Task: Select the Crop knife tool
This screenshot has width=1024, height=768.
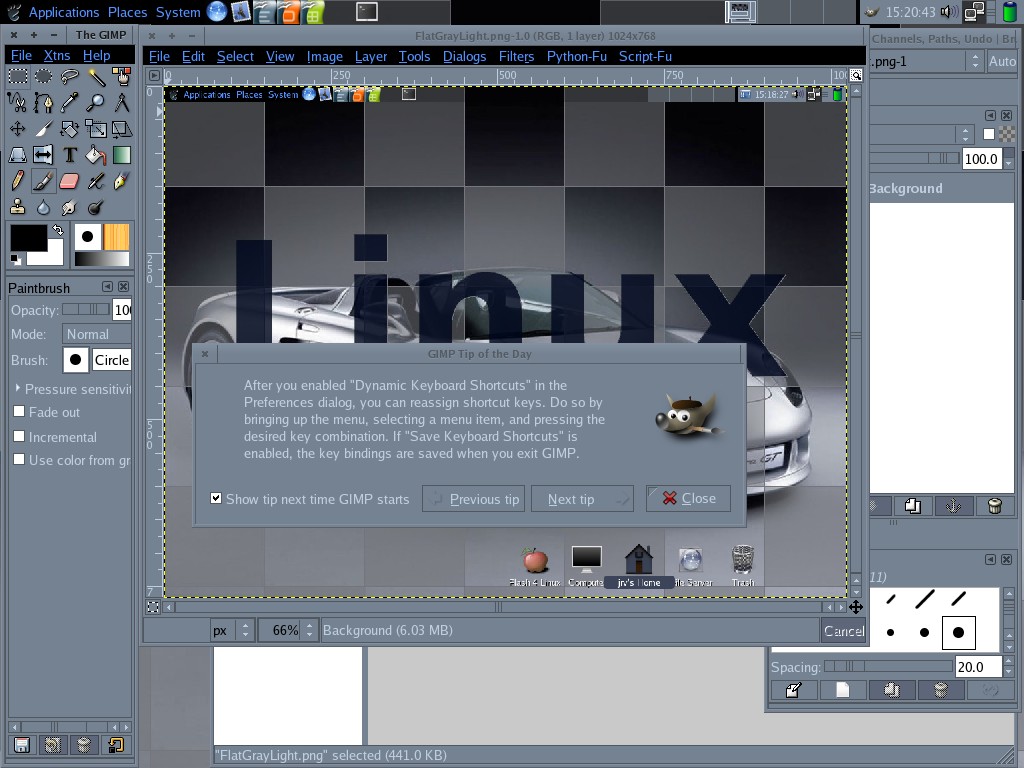Action: pos(44,129)
